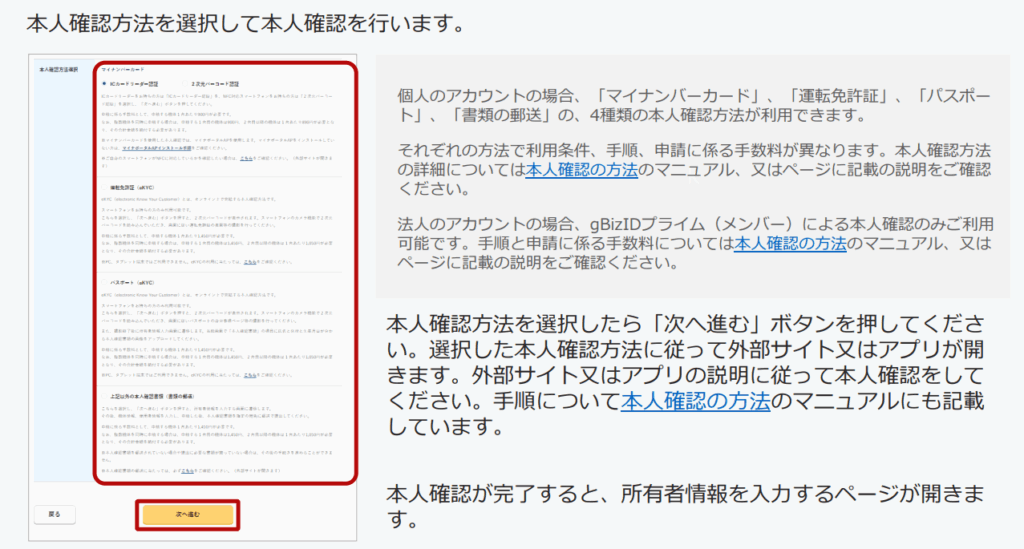This screenshot has width=1024, height=549.
Task: Click the 本人確認方法選択 sidebar label
Action: point(58,71)
